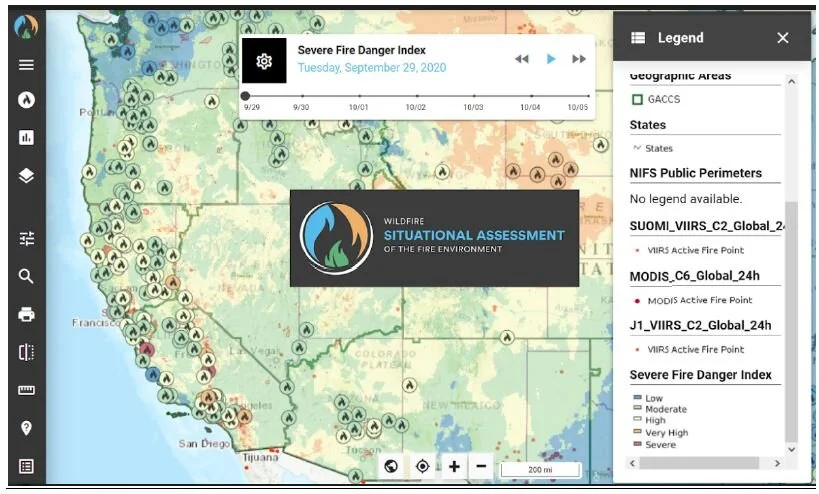Click the search magnifier icon
The image size is (819, 494).
pyautogui.click(x=26, y=276)
